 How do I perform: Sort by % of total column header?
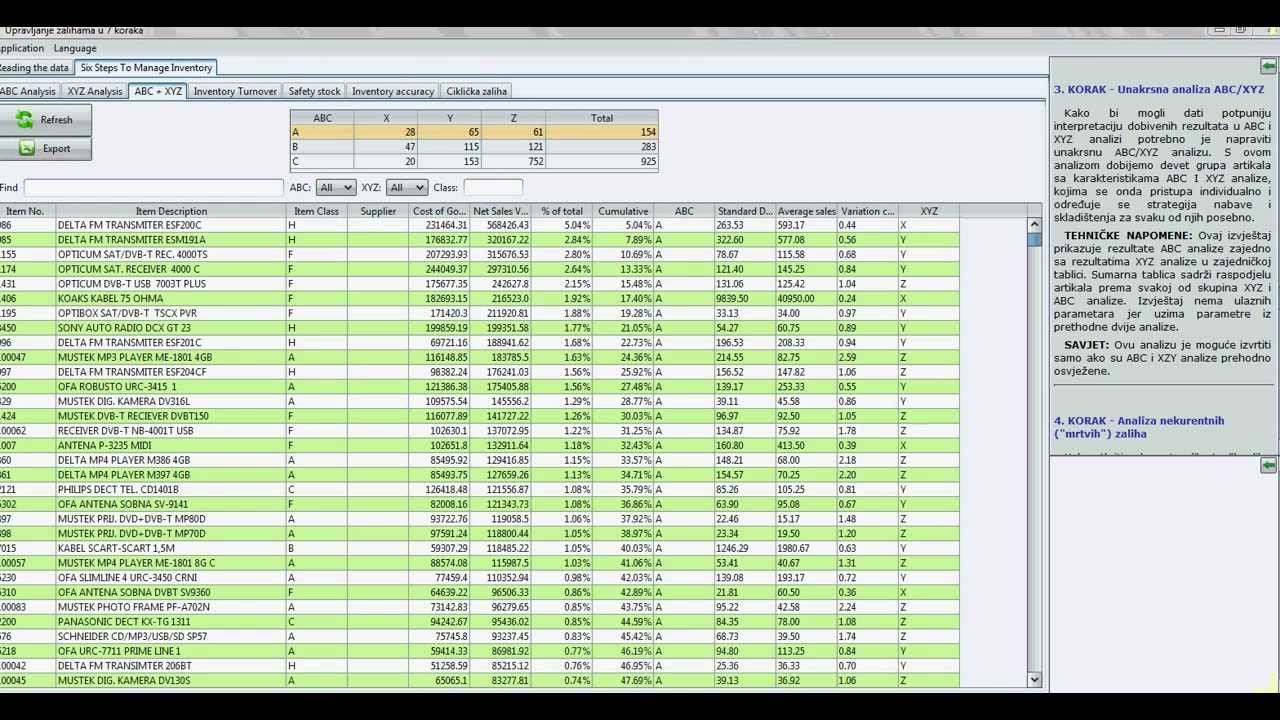tap(562, 211)
